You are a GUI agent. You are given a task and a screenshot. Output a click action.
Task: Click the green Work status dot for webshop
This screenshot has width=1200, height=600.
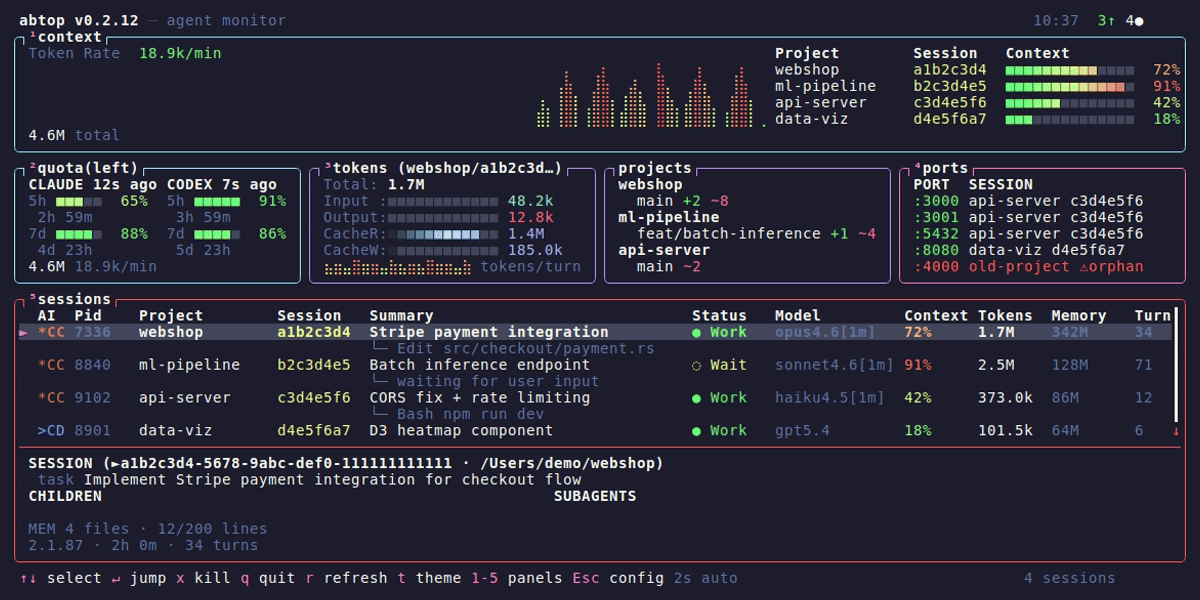697,332
